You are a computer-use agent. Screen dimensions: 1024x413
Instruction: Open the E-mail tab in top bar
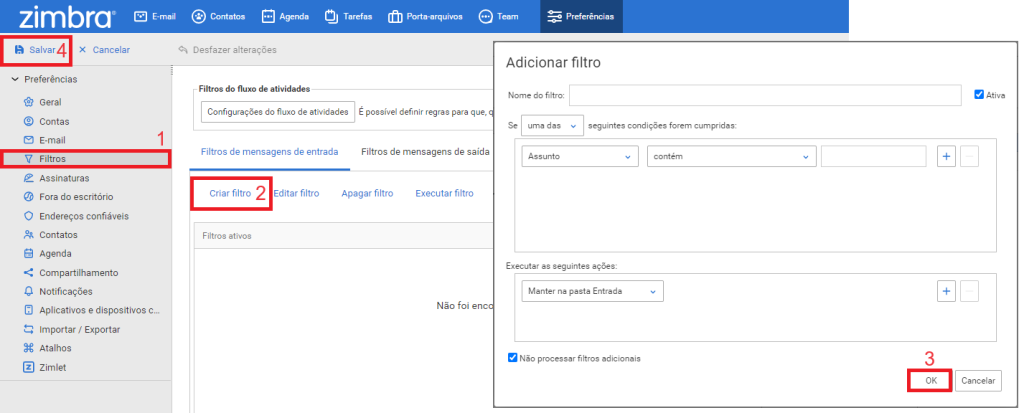point(155,16)
